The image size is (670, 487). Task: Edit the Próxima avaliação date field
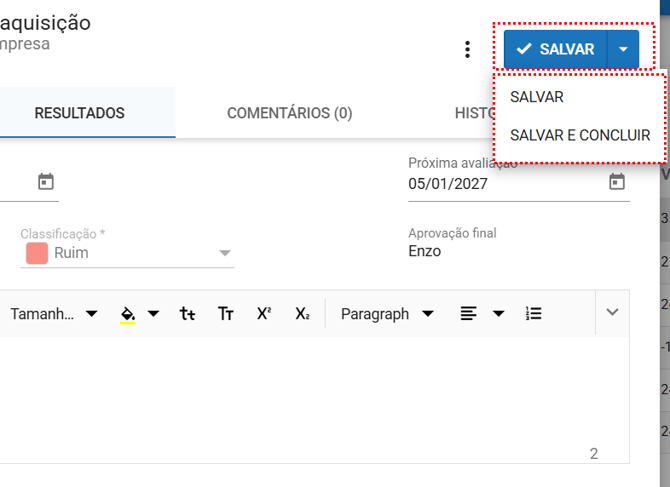[x=500, y=184]
